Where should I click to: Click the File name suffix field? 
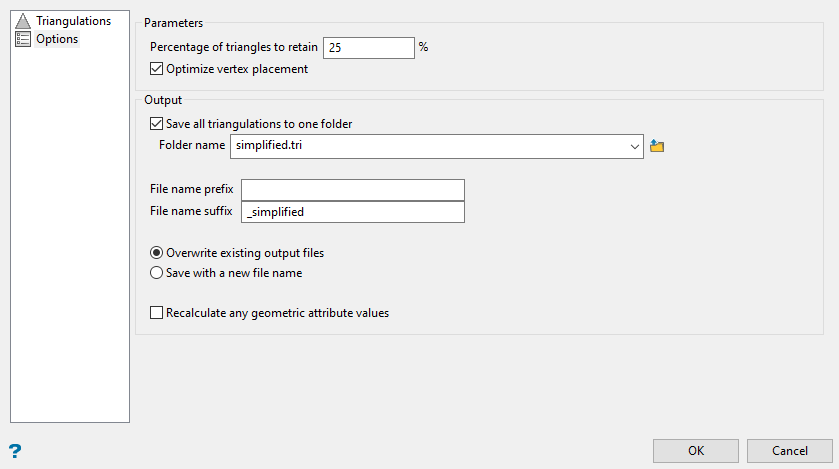click(x=353, y=212)
